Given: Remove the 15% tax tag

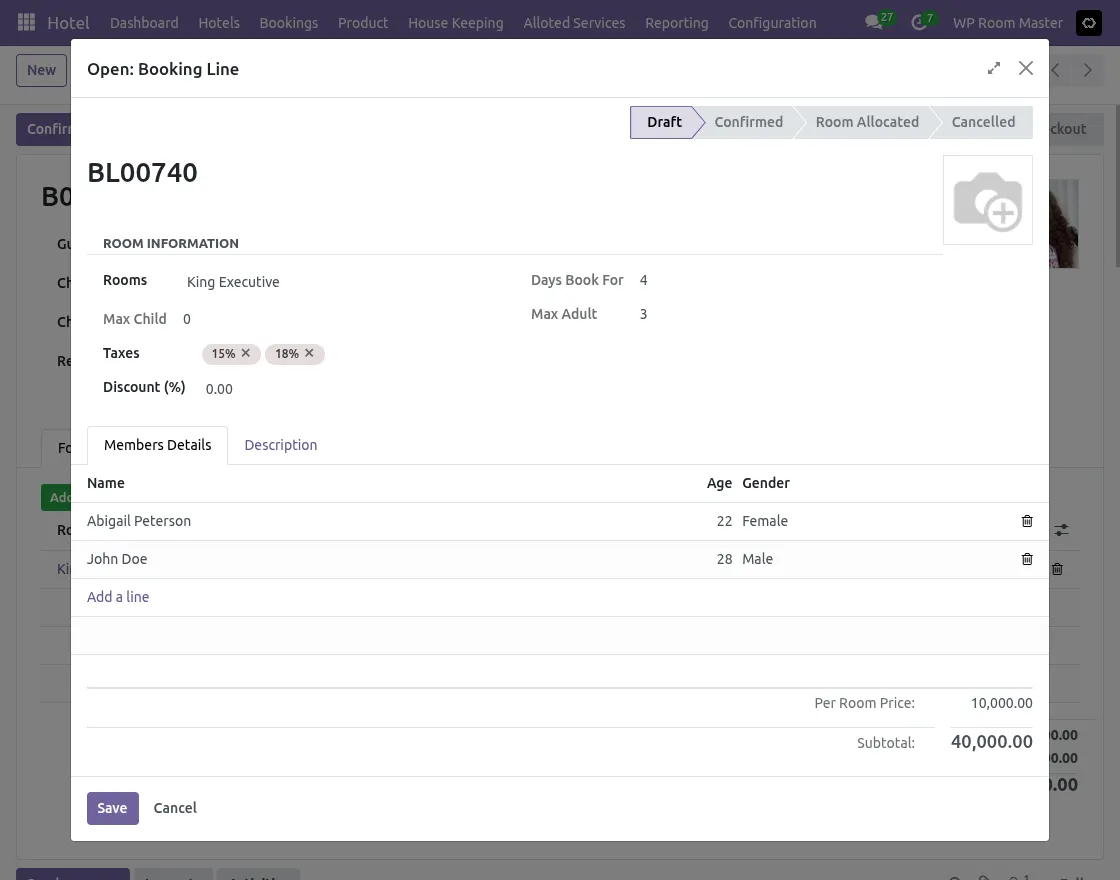Looking at the screenshot, I should point(246,353).
